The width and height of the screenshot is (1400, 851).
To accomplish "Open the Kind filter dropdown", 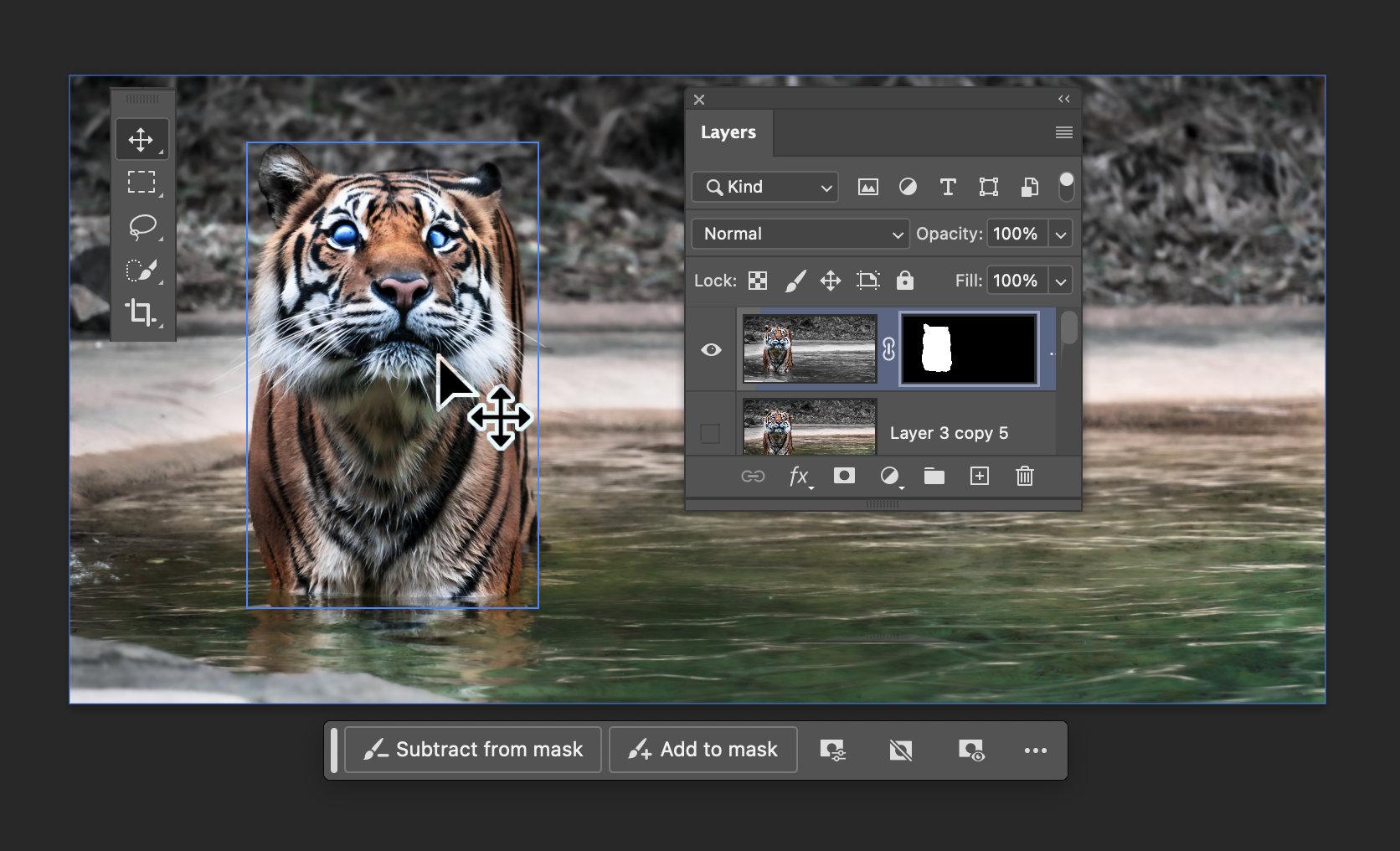I will [764, 187].
